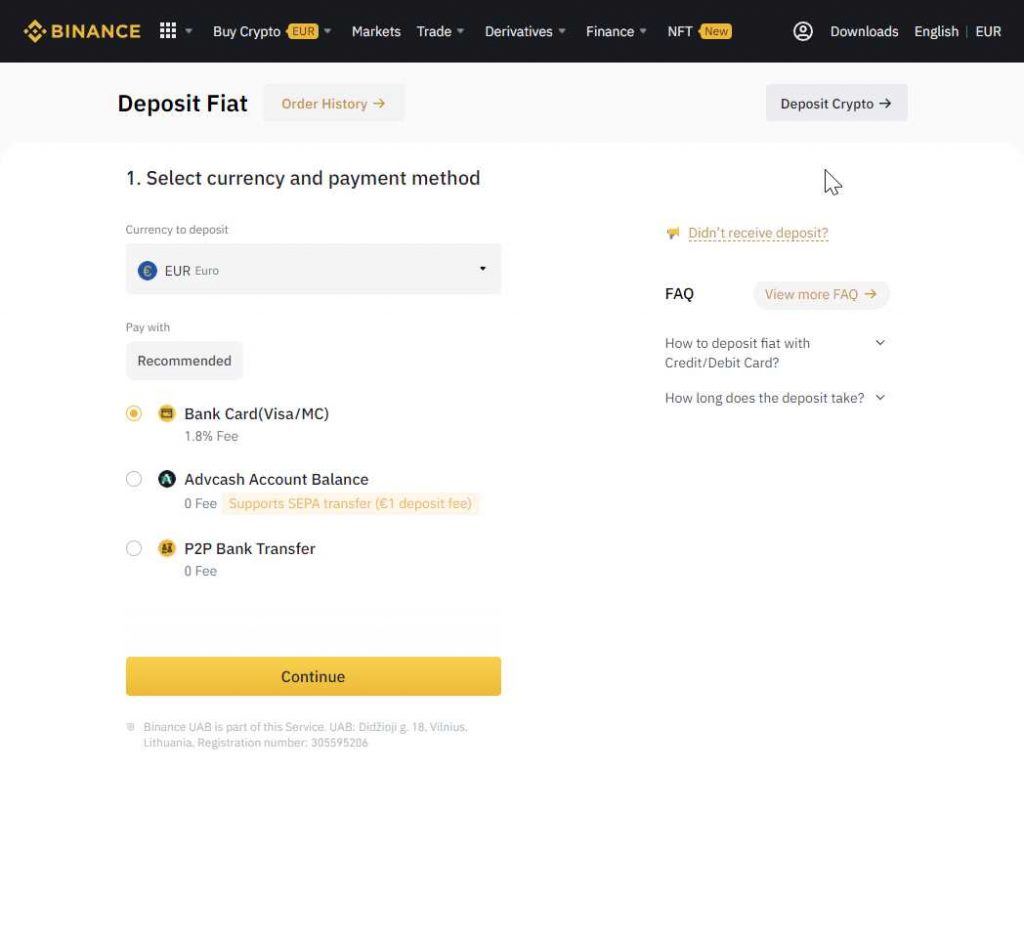The width and height of the screenshot is (1024, 945).
Task: Select Bank Card(Visa/MC) radio button
Action: pos(134,413)
